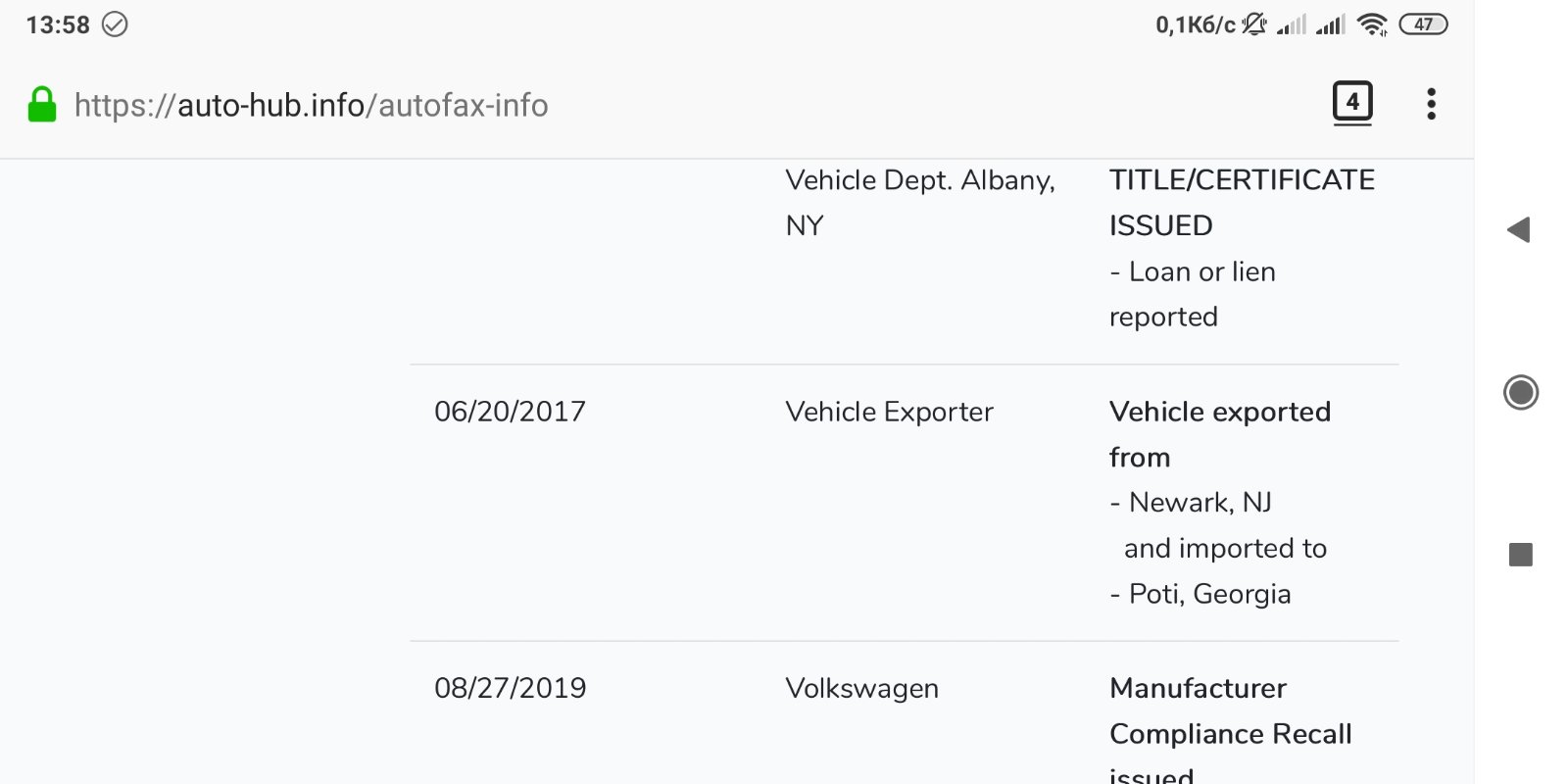The height and width of the screenshot is (784, 1568).
Task: Tap the Vehicle Exporter source text
Action: pyautogui.click(x=890, y=412)
